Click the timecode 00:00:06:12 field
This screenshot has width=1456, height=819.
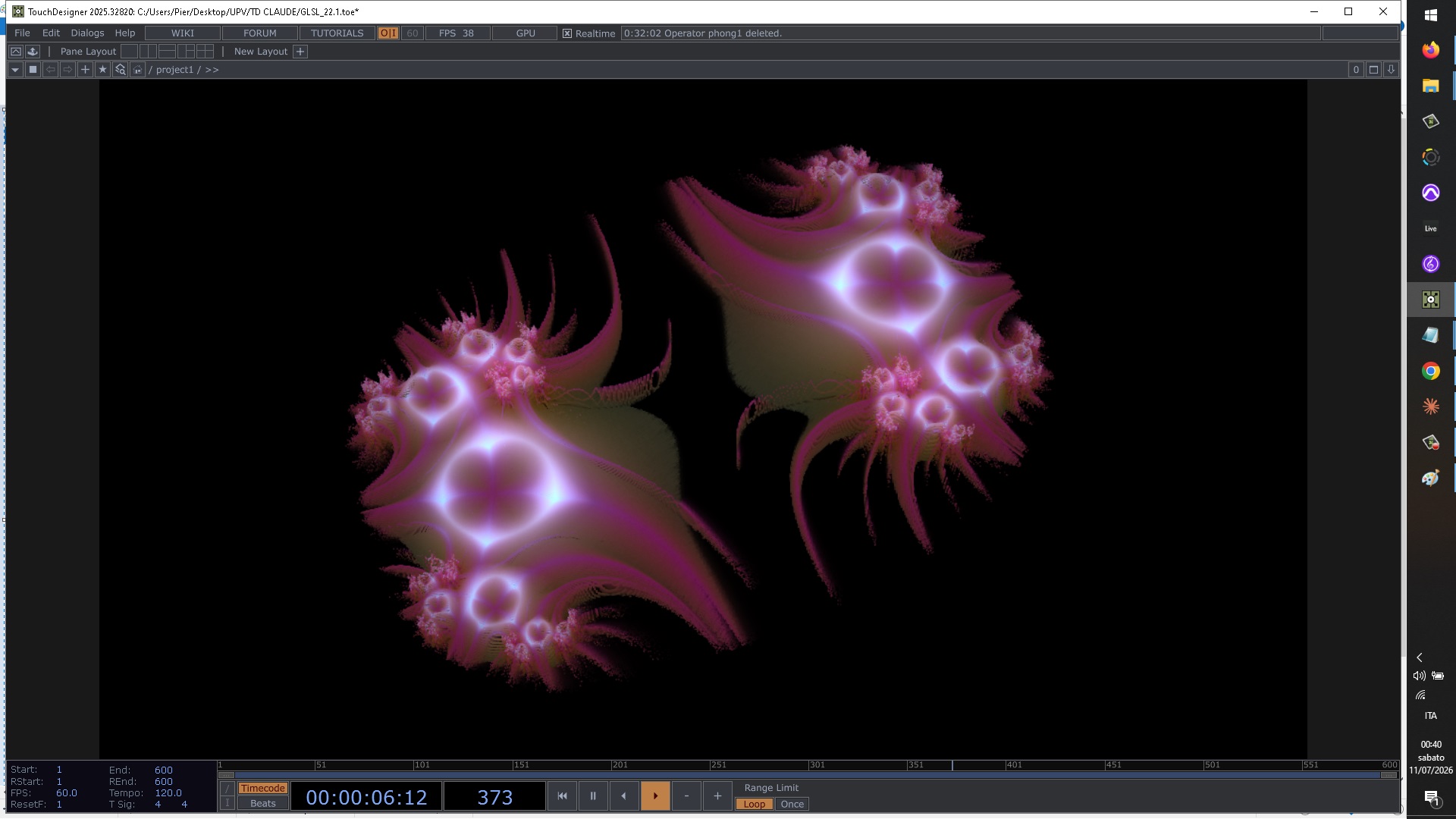coord(366,797)
